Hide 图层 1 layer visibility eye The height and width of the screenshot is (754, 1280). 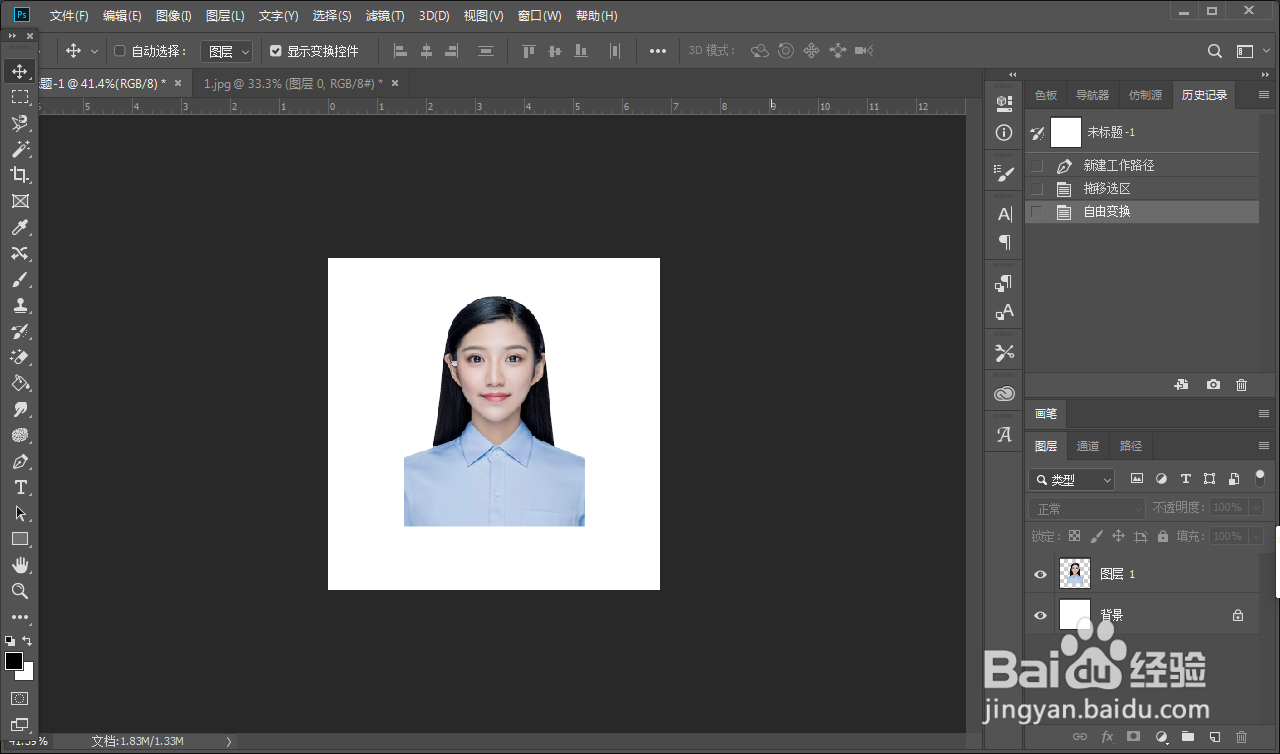[x=1040, y=574]
